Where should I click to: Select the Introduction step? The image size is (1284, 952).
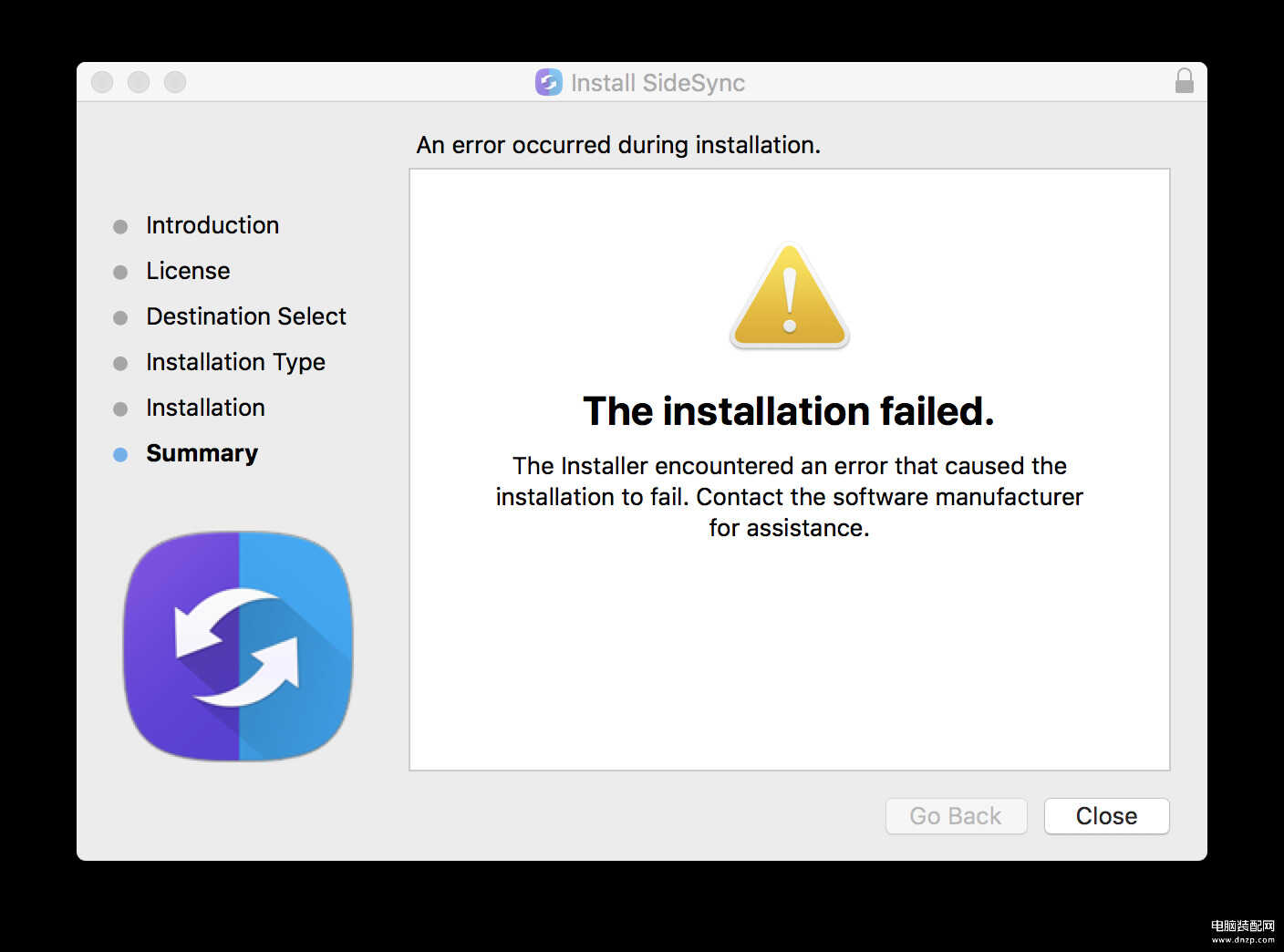(212, 225)
